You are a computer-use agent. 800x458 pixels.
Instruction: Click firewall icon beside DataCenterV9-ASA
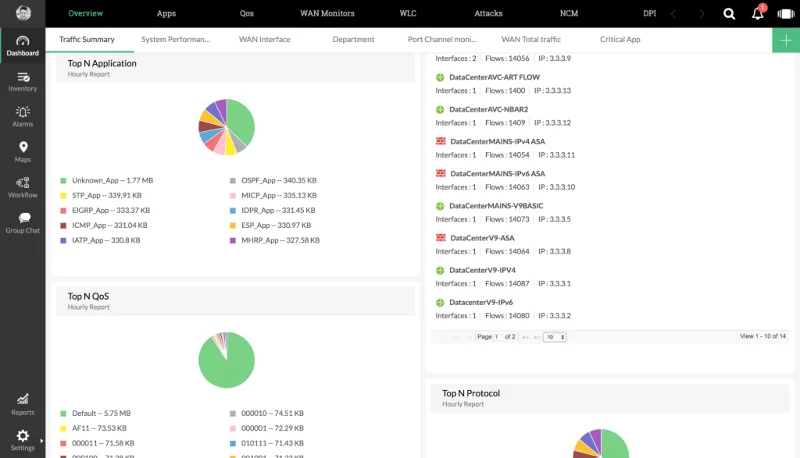[x=441, y=238]
